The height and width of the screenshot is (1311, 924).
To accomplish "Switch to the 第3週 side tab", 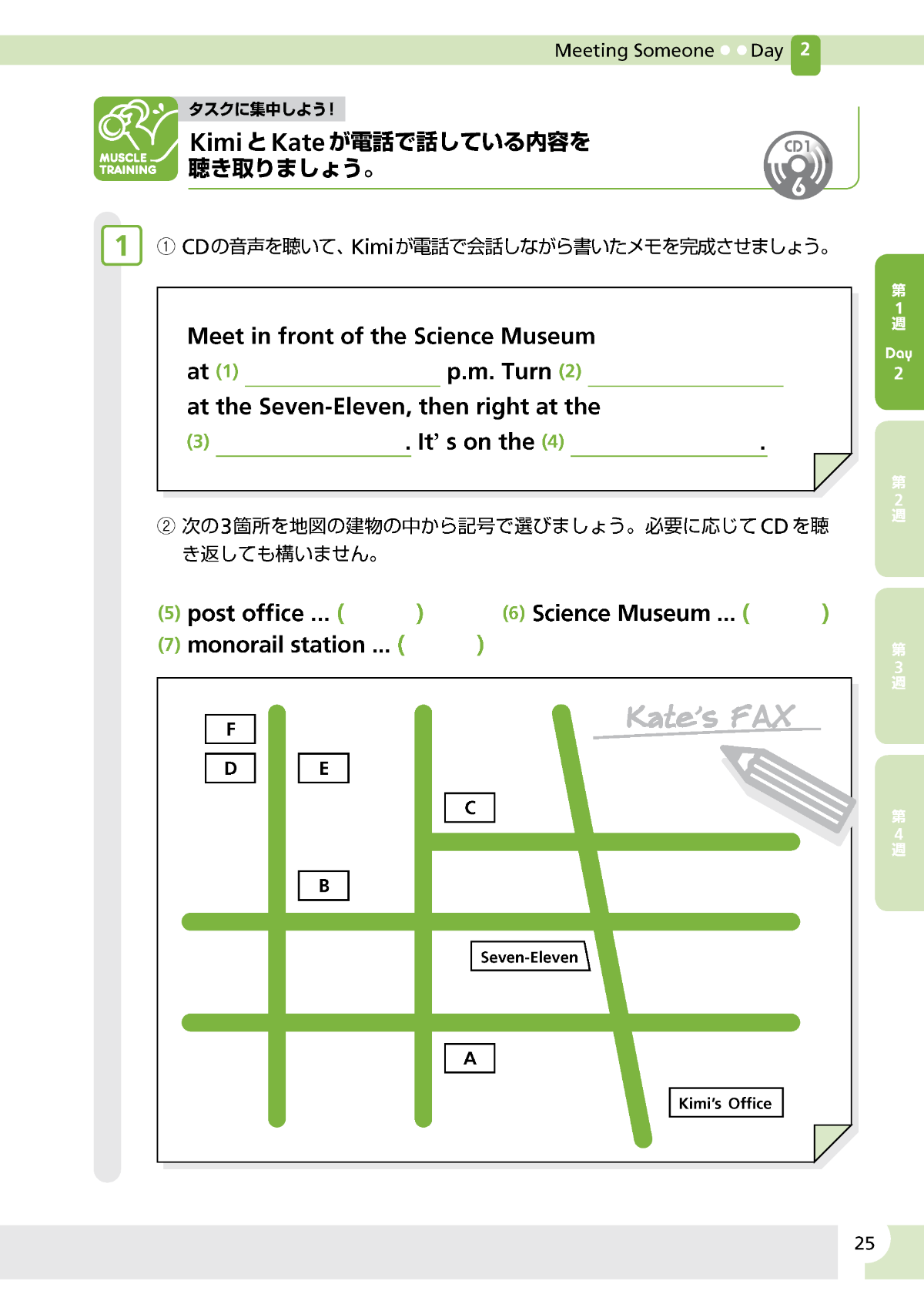I will click(899, 666).
